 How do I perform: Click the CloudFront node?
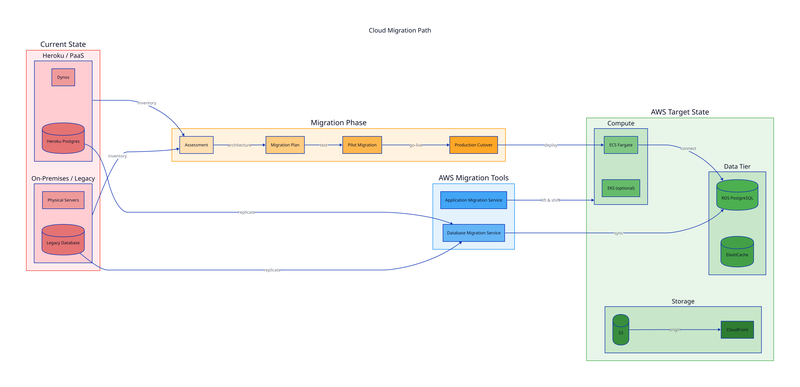pyautogui.click(x=737, y=330)
